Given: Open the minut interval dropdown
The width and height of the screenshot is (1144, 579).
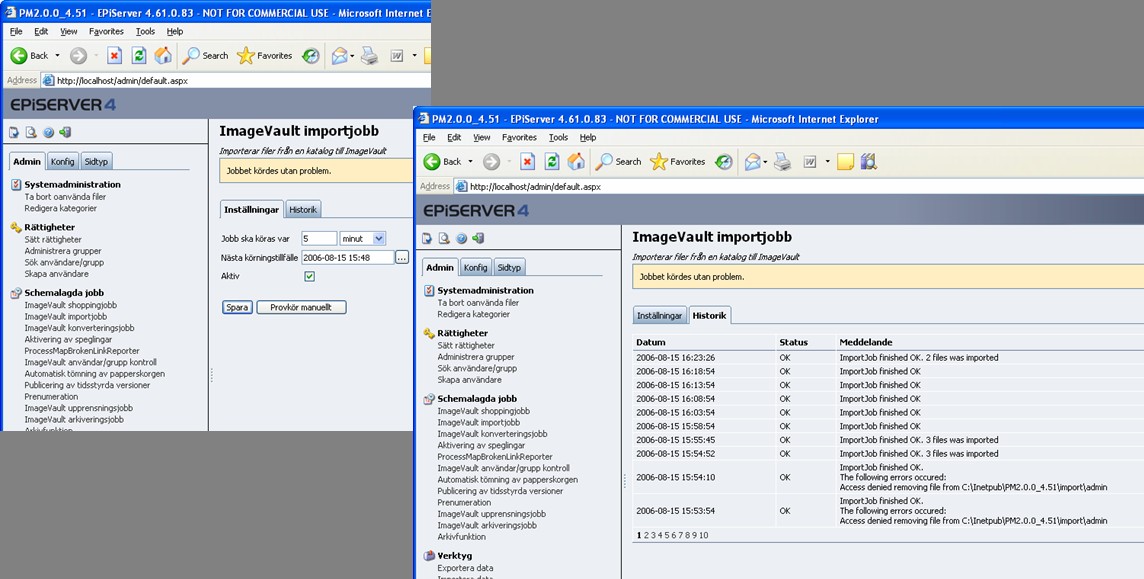Looking at the screenshot, I should pyautogui.click(x=363, y=238).
